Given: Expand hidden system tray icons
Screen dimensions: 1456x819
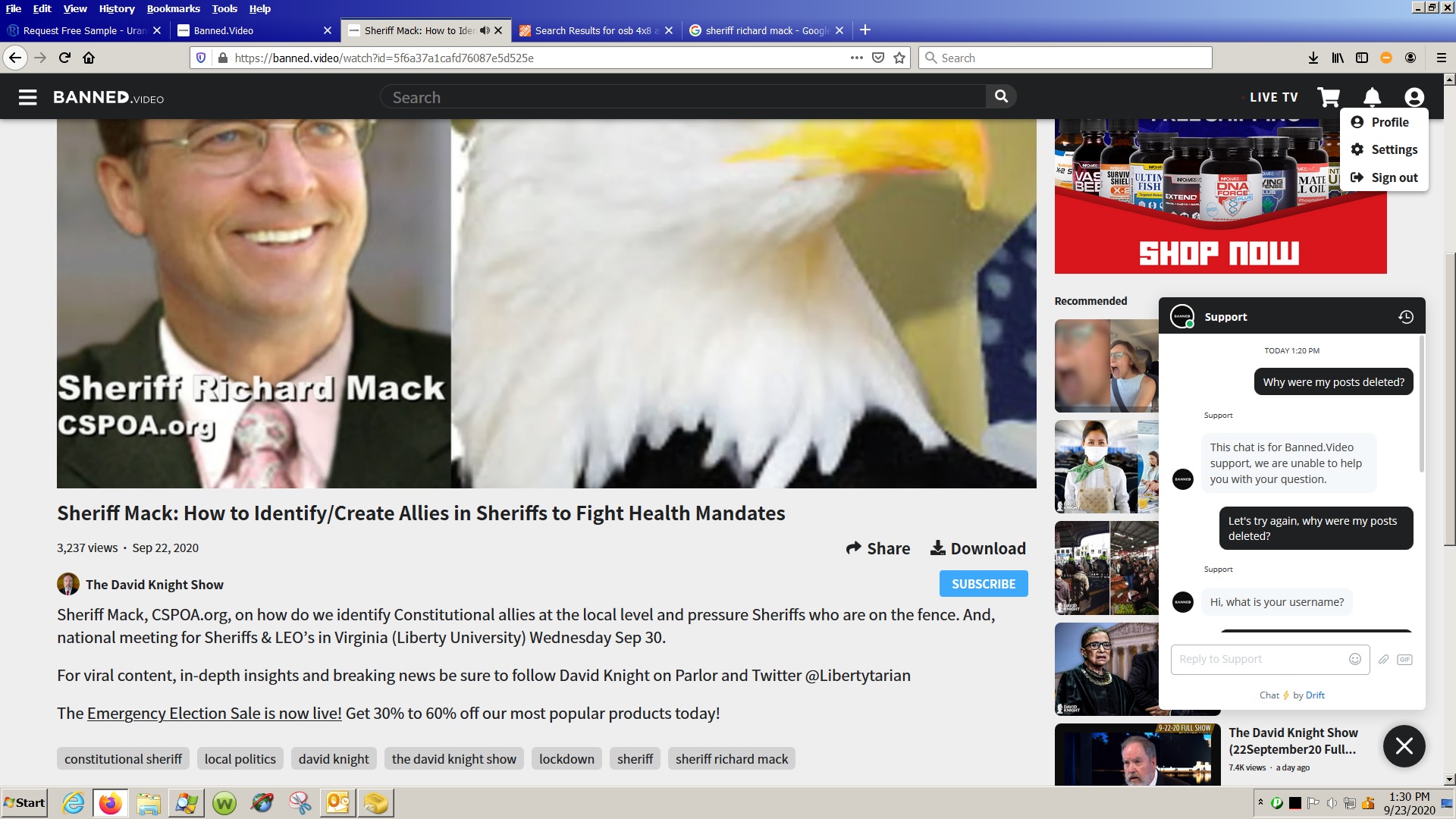Looking at the screenshot, I should pos(1260,802).
